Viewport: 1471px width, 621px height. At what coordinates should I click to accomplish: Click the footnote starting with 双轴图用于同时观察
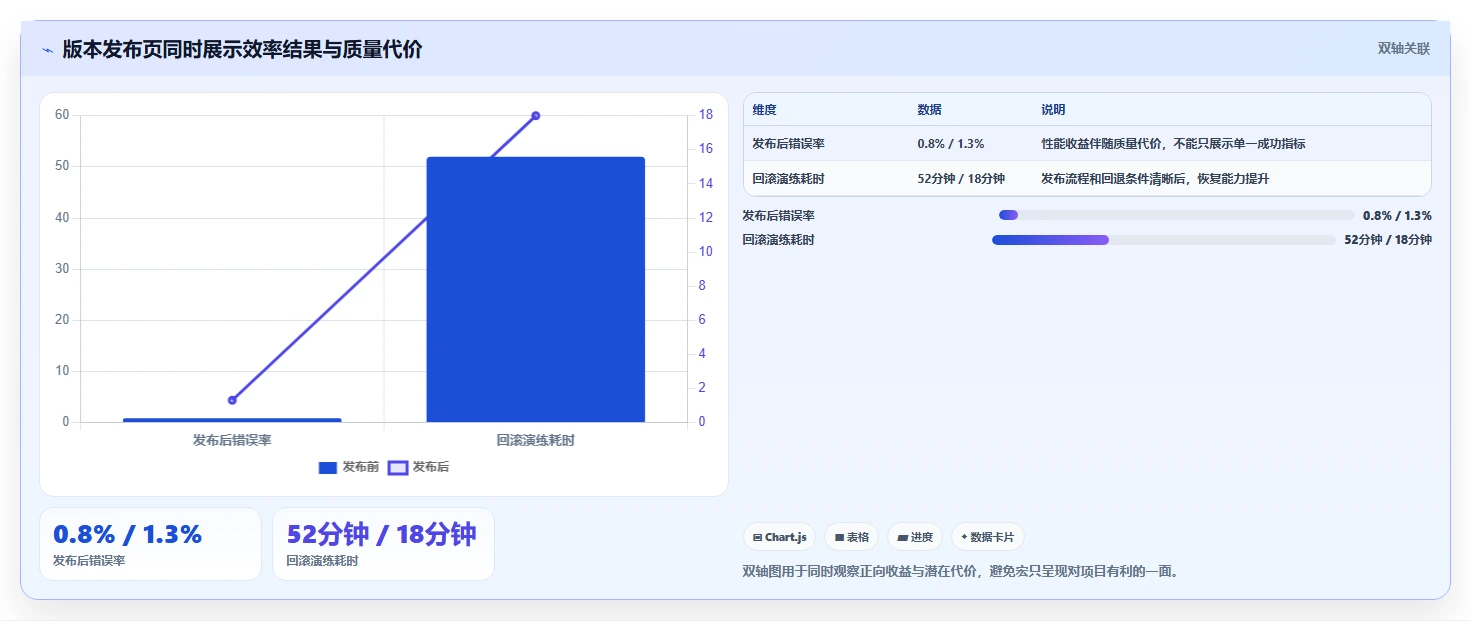[961, 572]
